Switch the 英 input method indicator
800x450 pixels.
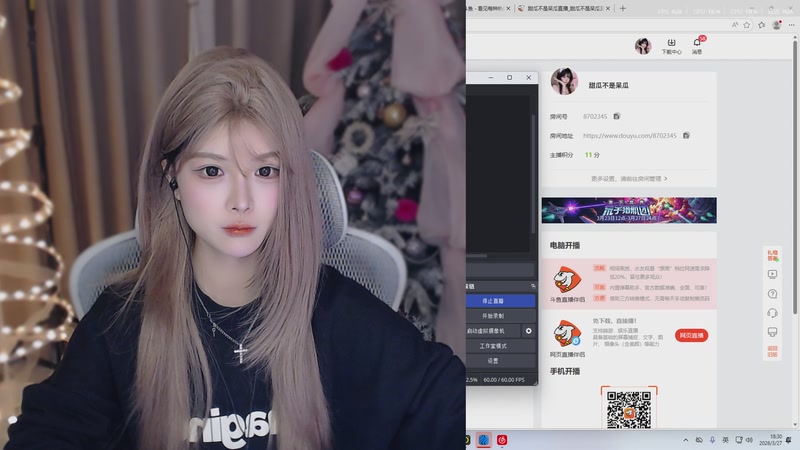(725, 440)
